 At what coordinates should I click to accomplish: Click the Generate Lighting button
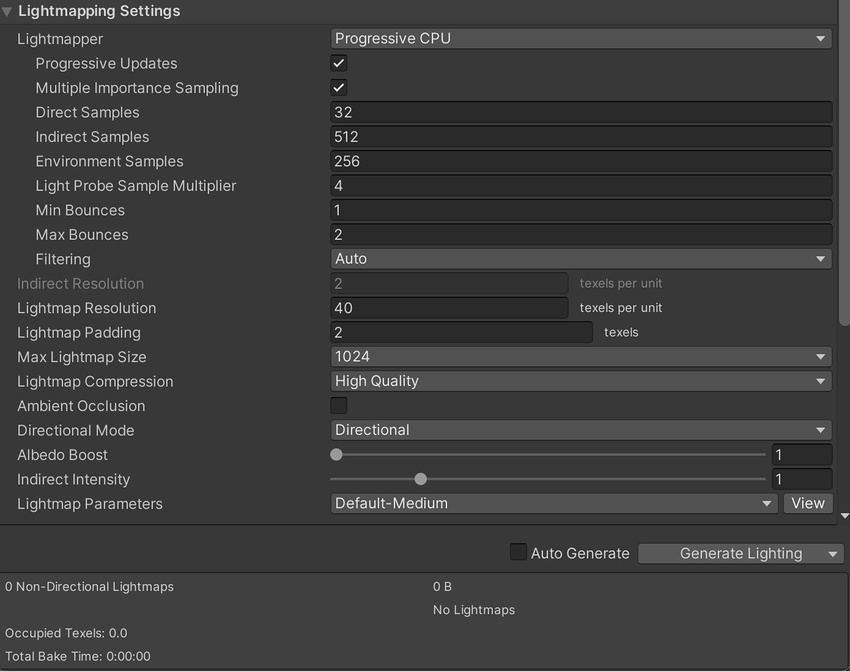pyautogui.click(x=730, y=553)
